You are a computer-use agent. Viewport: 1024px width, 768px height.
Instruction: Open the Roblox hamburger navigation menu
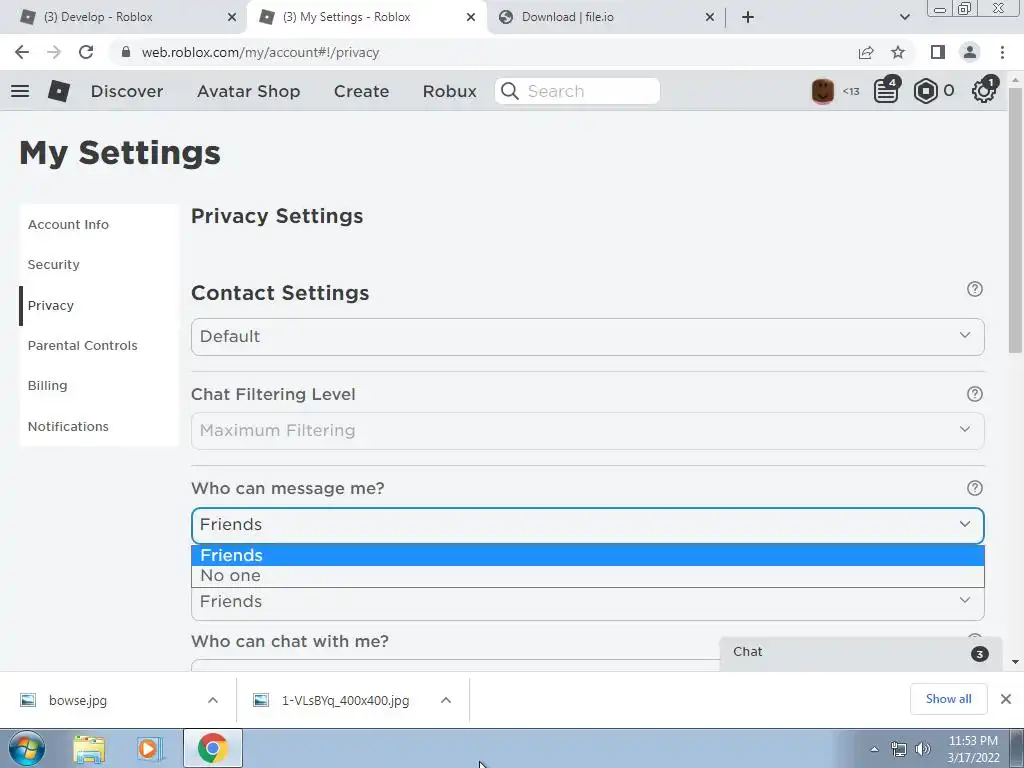[x=20, y=91]
